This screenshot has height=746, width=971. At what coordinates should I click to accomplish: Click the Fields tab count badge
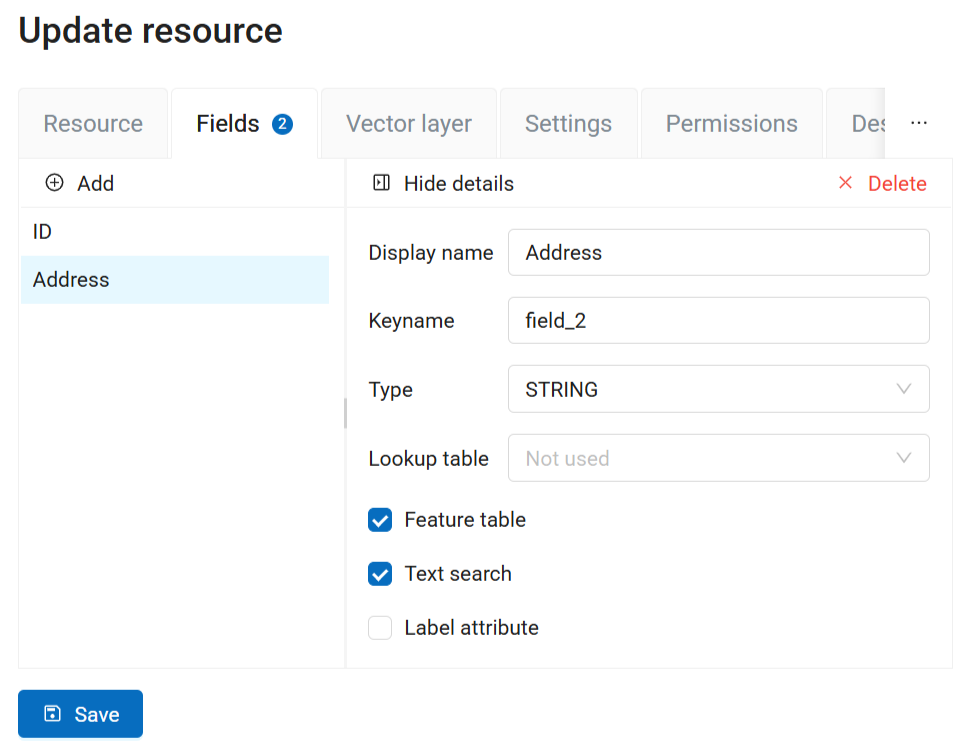(x=282, y=124)
